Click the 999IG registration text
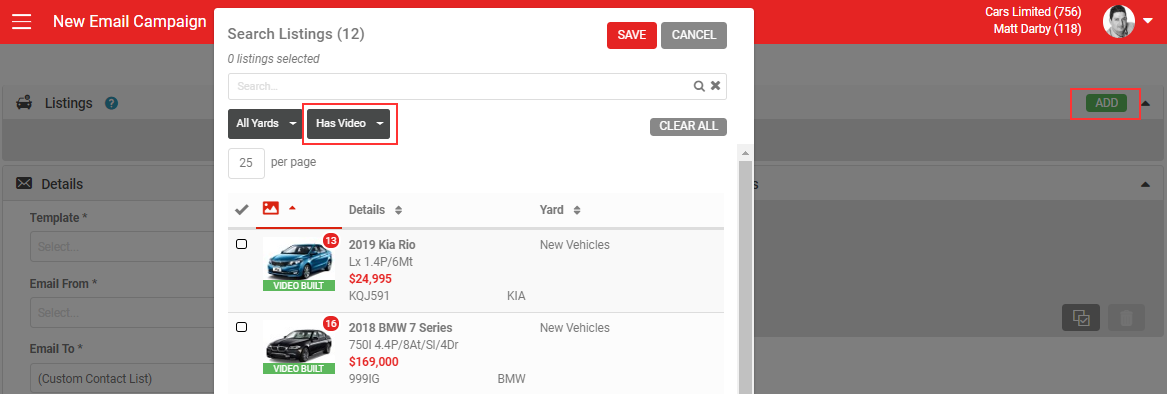The width and height of the screenshot is (1167, 394). click(x=365, y=378)
